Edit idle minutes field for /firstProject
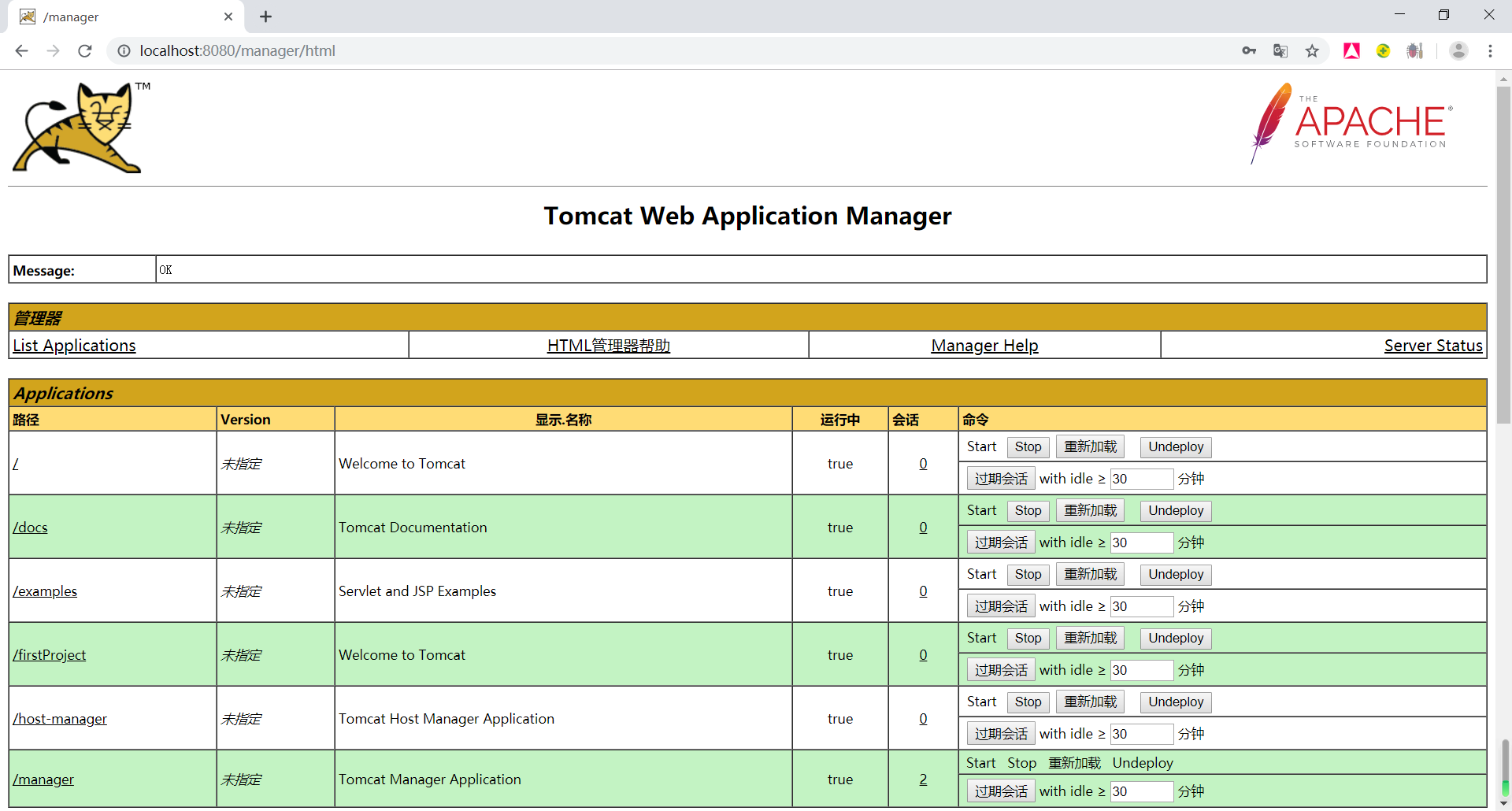 click(x=1142, y=670)
